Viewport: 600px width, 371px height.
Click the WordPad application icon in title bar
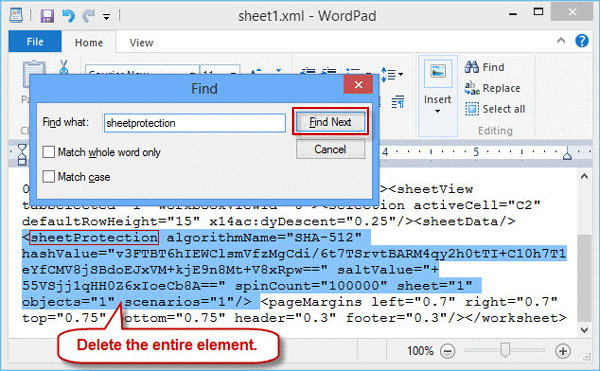tap(16, 16)
